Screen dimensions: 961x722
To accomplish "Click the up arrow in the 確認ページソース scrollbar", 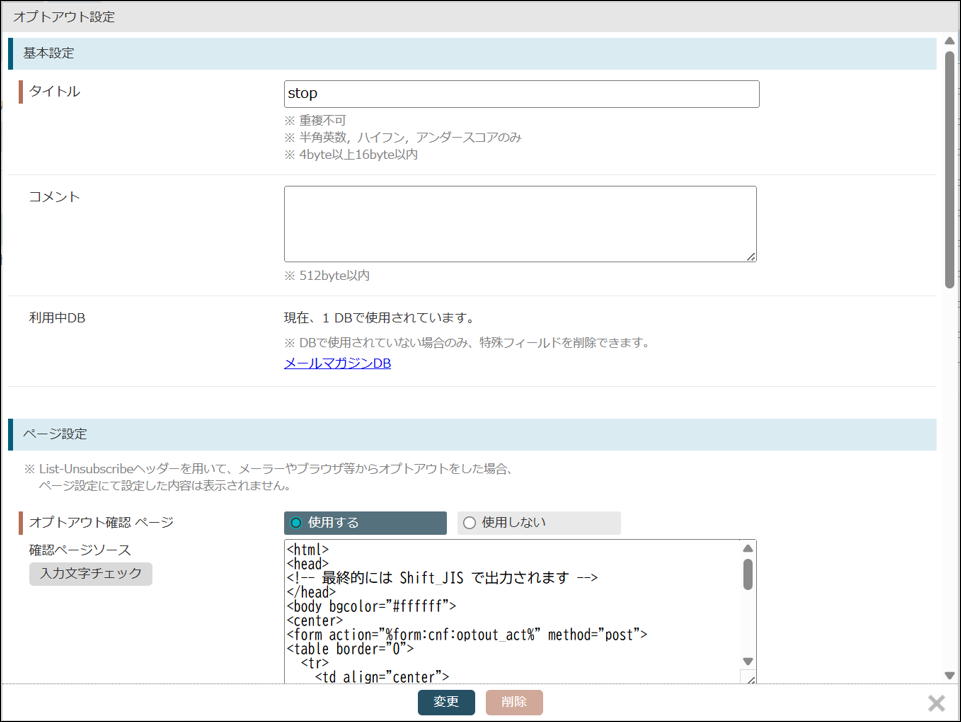I will (x=747, y=548).
